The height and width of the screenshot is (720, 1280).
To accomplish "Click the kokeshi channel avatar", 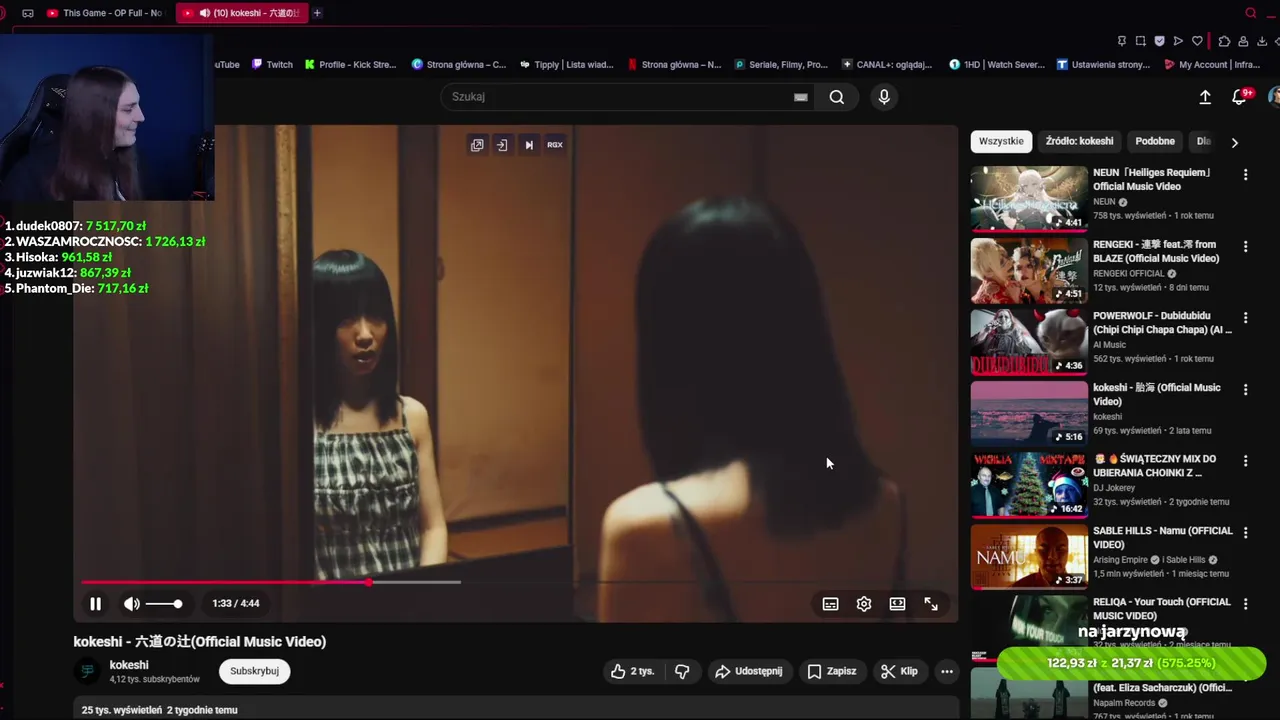I will click(x=87, y=671).
